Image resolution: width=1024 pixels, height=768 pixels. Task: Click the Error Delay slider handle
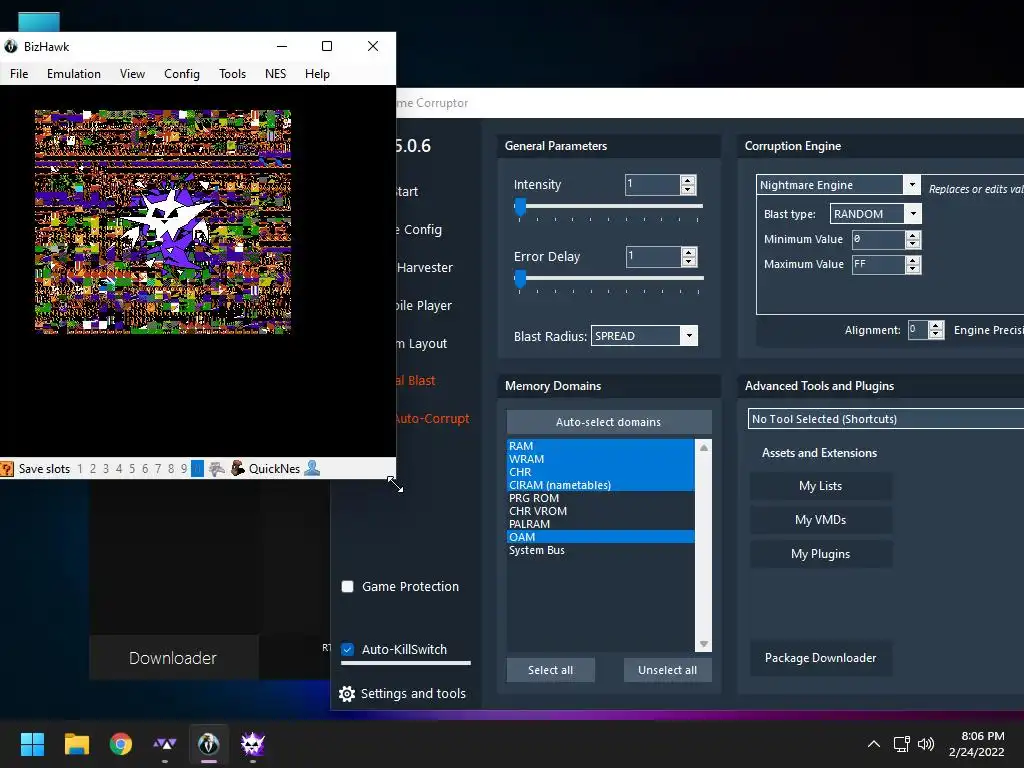pos(520,279)
